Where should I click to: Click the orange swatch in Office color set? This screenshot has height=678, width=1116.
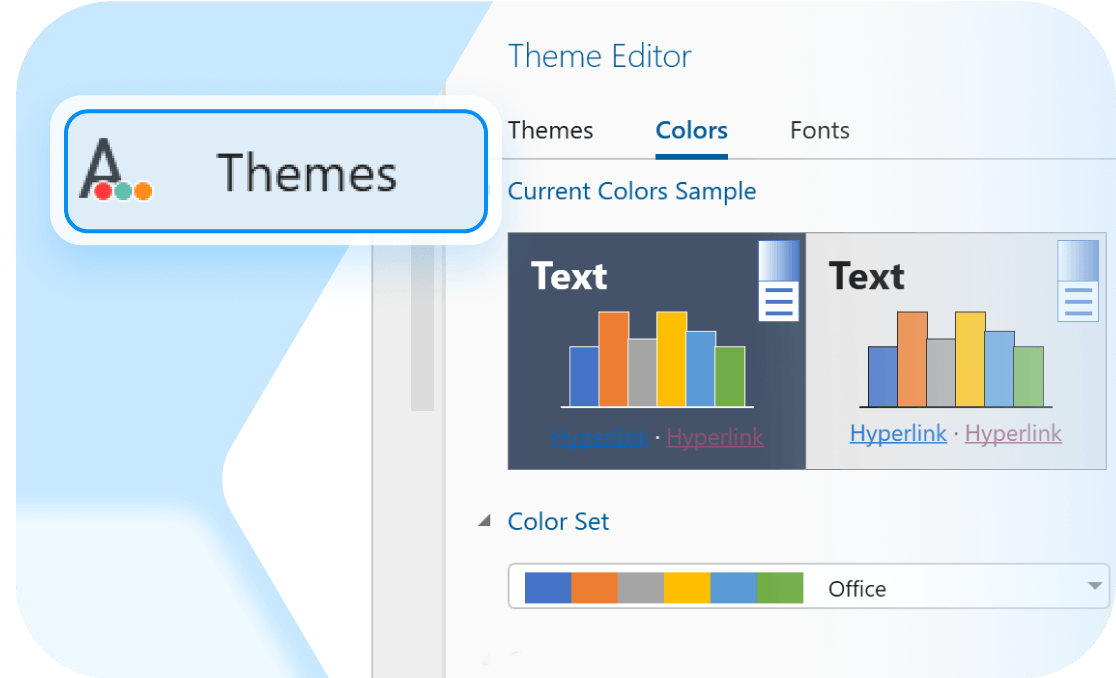594,588
